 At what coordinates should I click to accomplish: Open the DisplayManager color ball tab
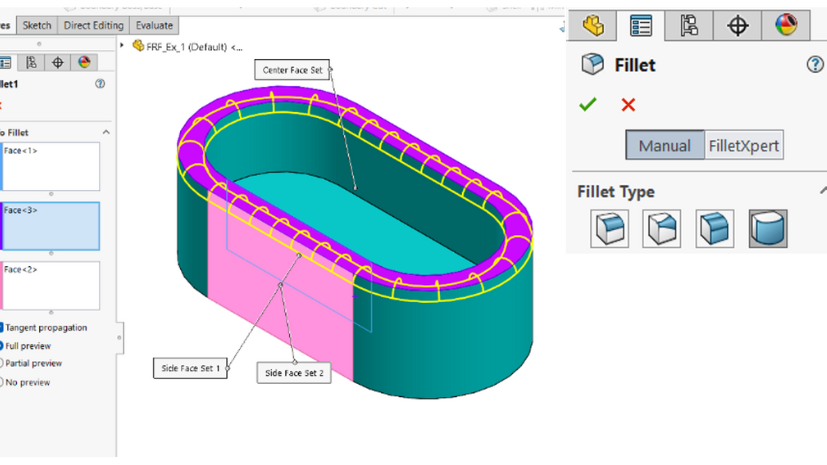(786, 25)
